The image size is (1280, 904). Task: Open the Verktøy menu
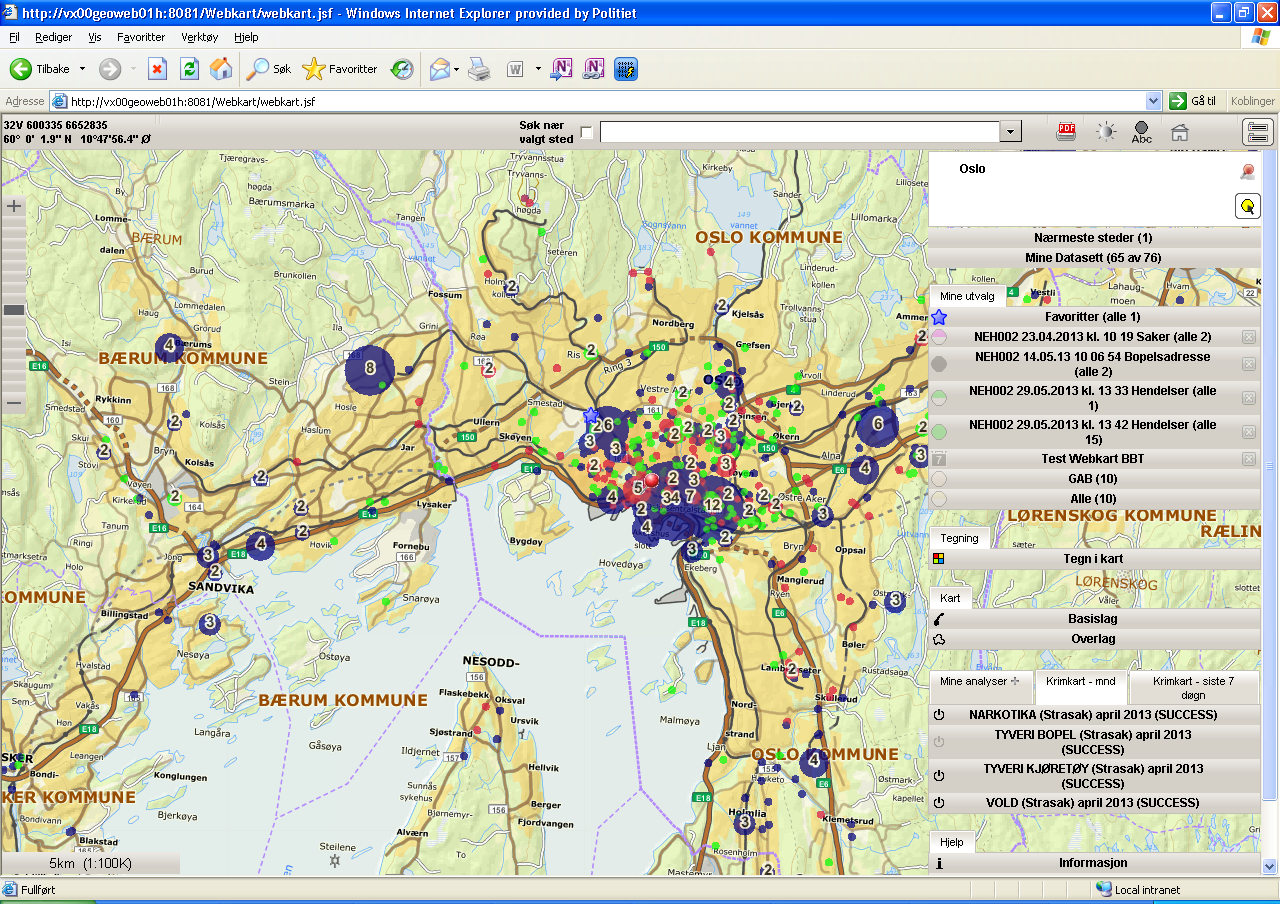[200, 37]
